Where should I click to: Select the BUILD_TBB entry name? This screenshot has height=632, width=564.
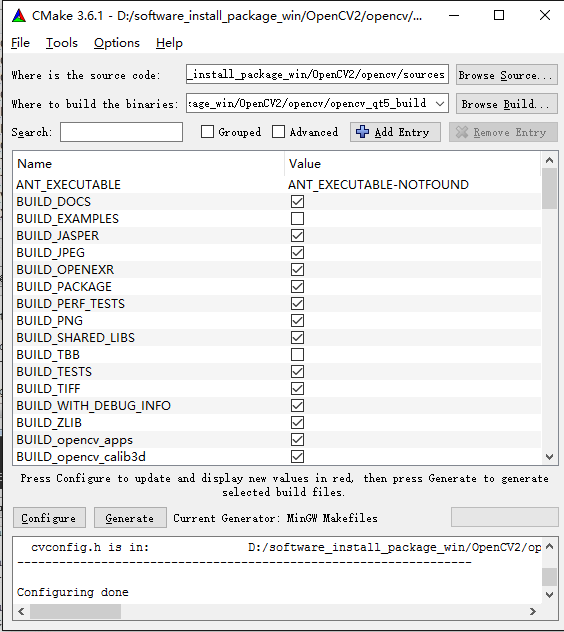point(48,355)
